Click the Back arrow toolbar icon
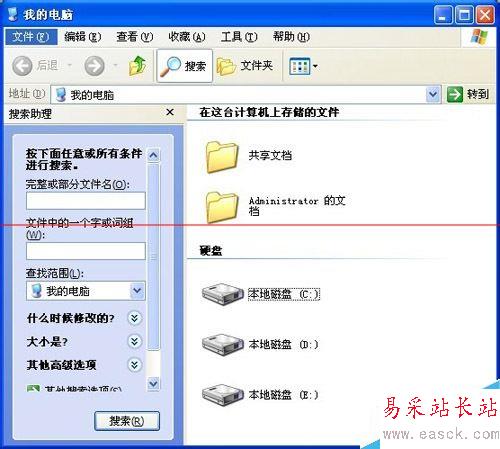Image resolution: width=500 pixels, height=449 pixels. 22,66
